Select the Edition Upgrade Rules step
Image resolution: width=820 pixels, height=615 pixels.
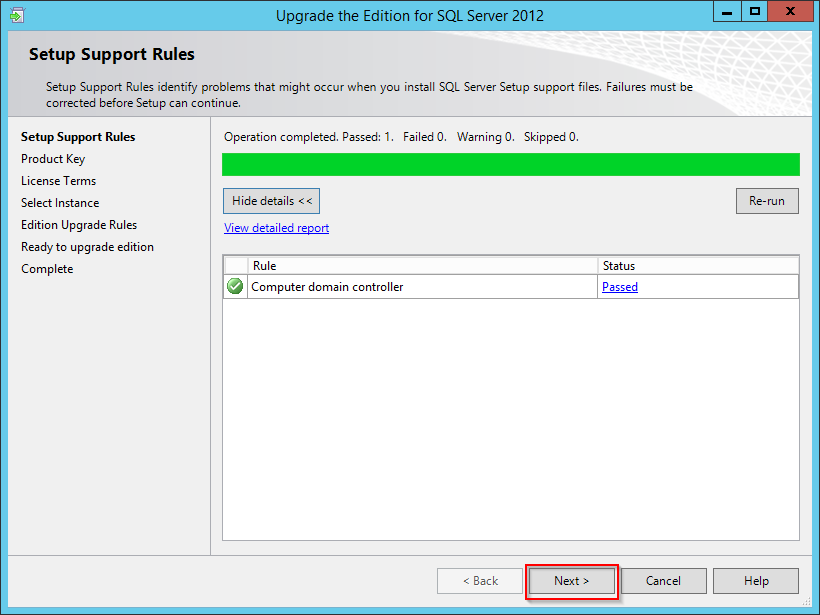pyautogui.click(x=79, y=225)
